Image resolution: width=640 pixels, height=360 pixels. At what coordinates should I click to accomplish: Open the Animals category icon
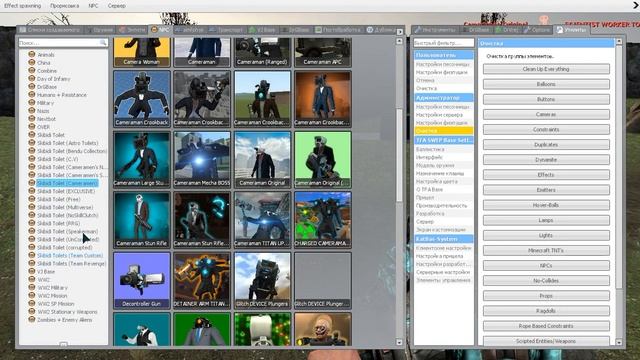pyautogui.click(x=31, y=54)
